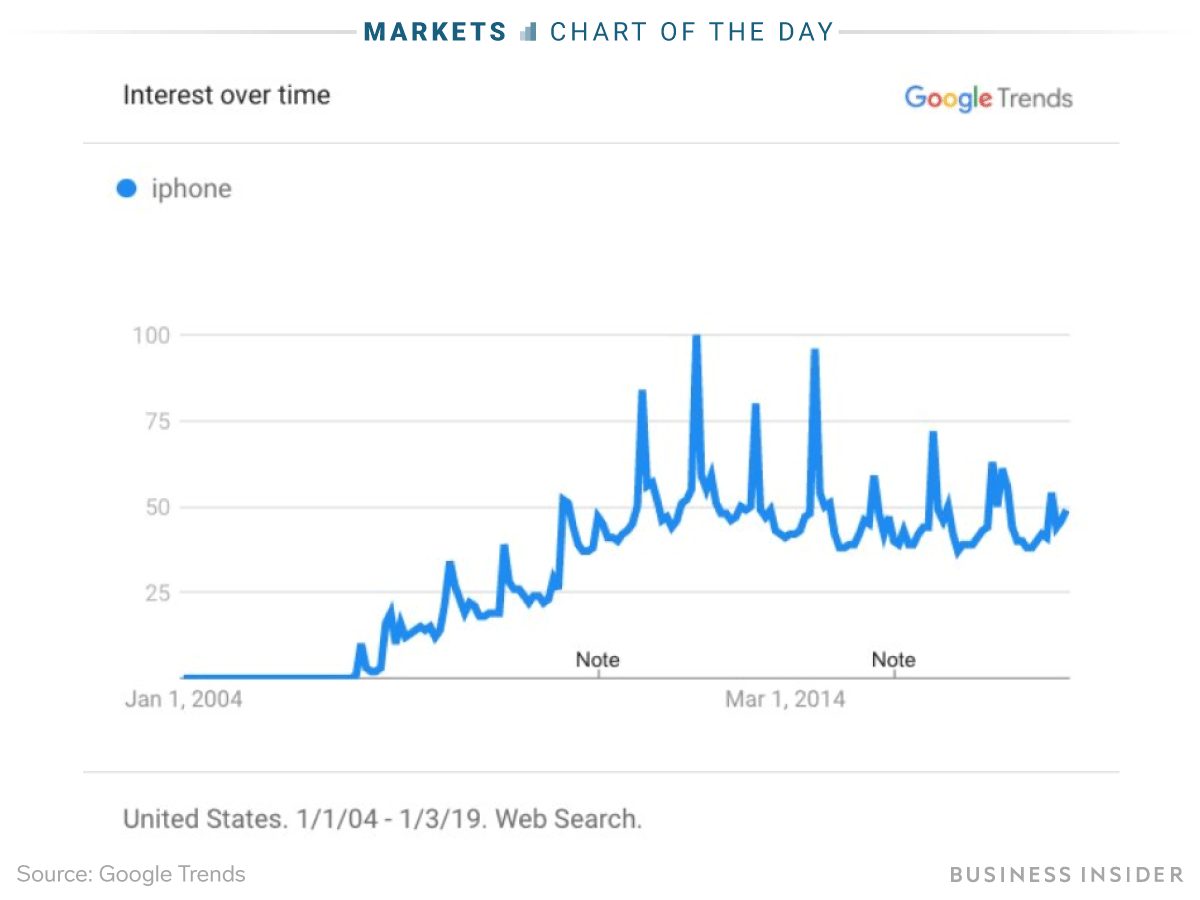This screenshot has height=900, width=1200.
Task: Click the bar chart icon beside MARKETS
Action: coord(529,32)
